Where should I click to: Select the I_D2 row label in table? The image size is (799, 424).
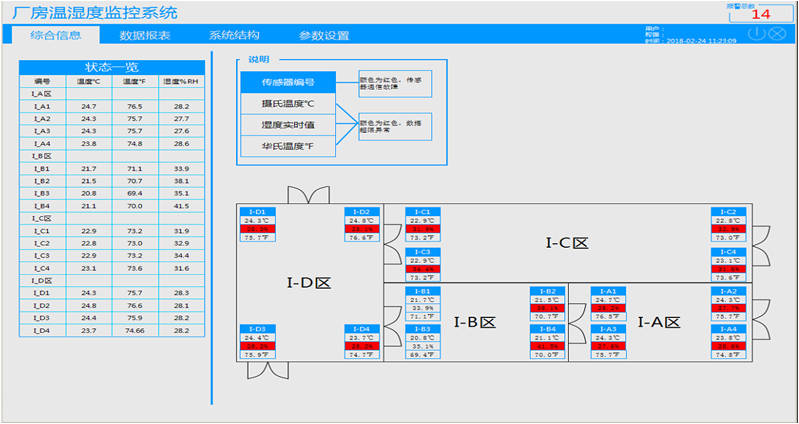pos(42,306)
